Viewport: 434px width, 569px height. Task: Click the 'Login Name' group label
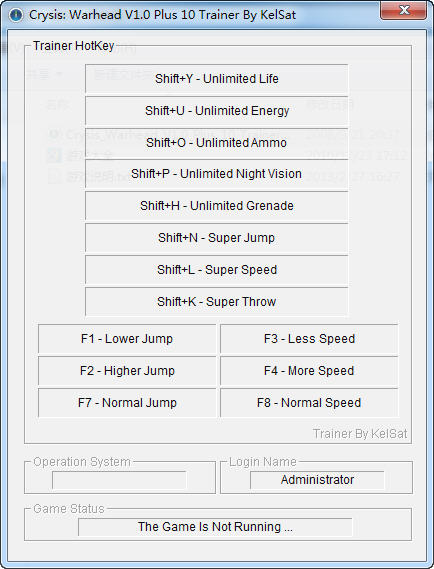(x=263, y=462)
